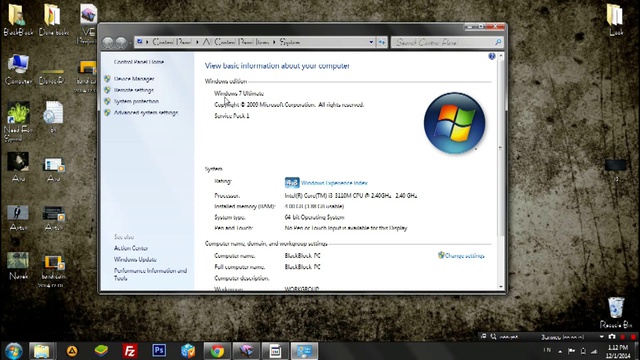Select the active System window taskbar button
640x360 pixels.
coord(304,351)
